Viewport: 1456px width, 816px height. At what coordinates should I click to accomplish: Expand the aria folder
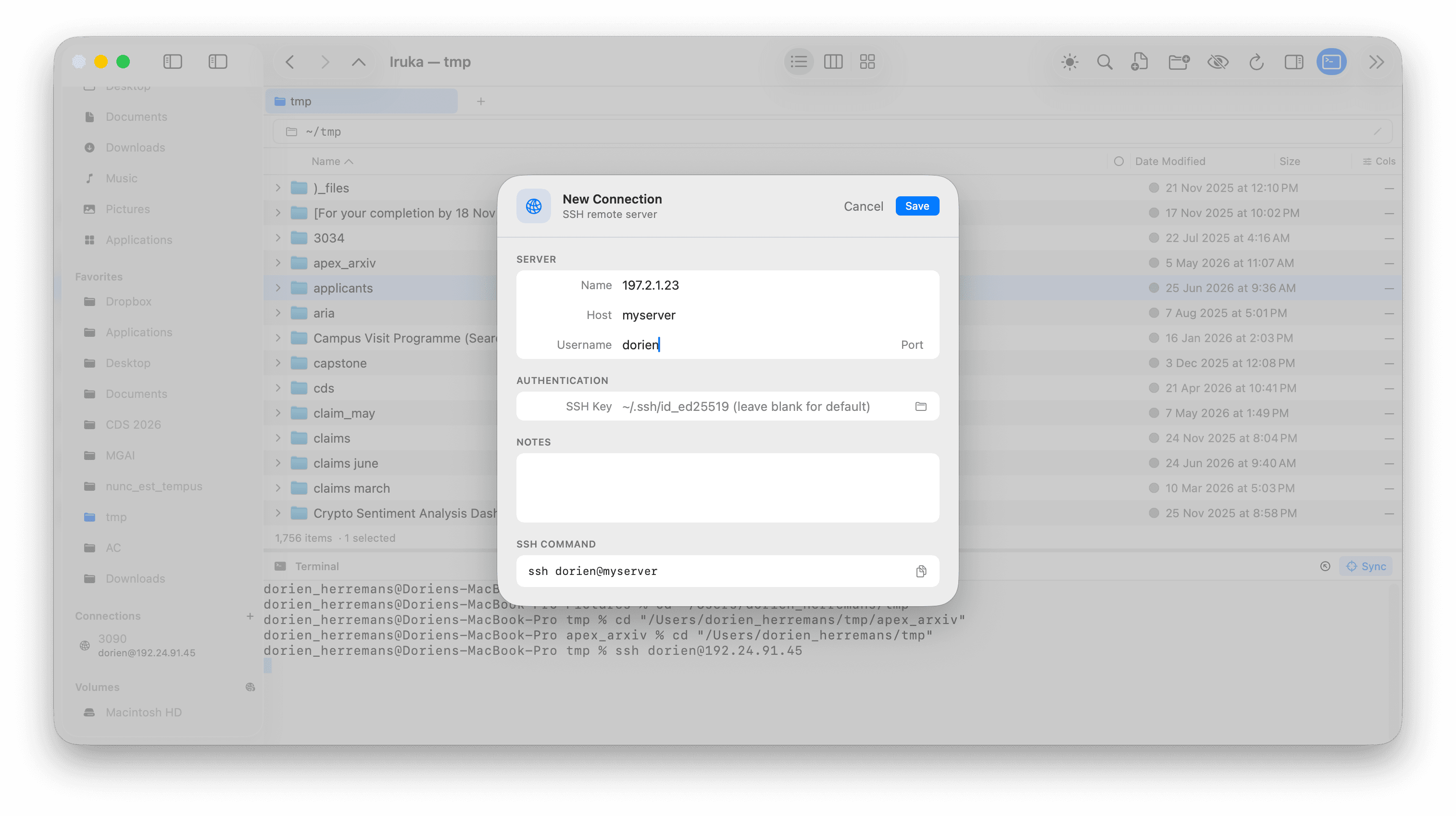click(277, 313)
